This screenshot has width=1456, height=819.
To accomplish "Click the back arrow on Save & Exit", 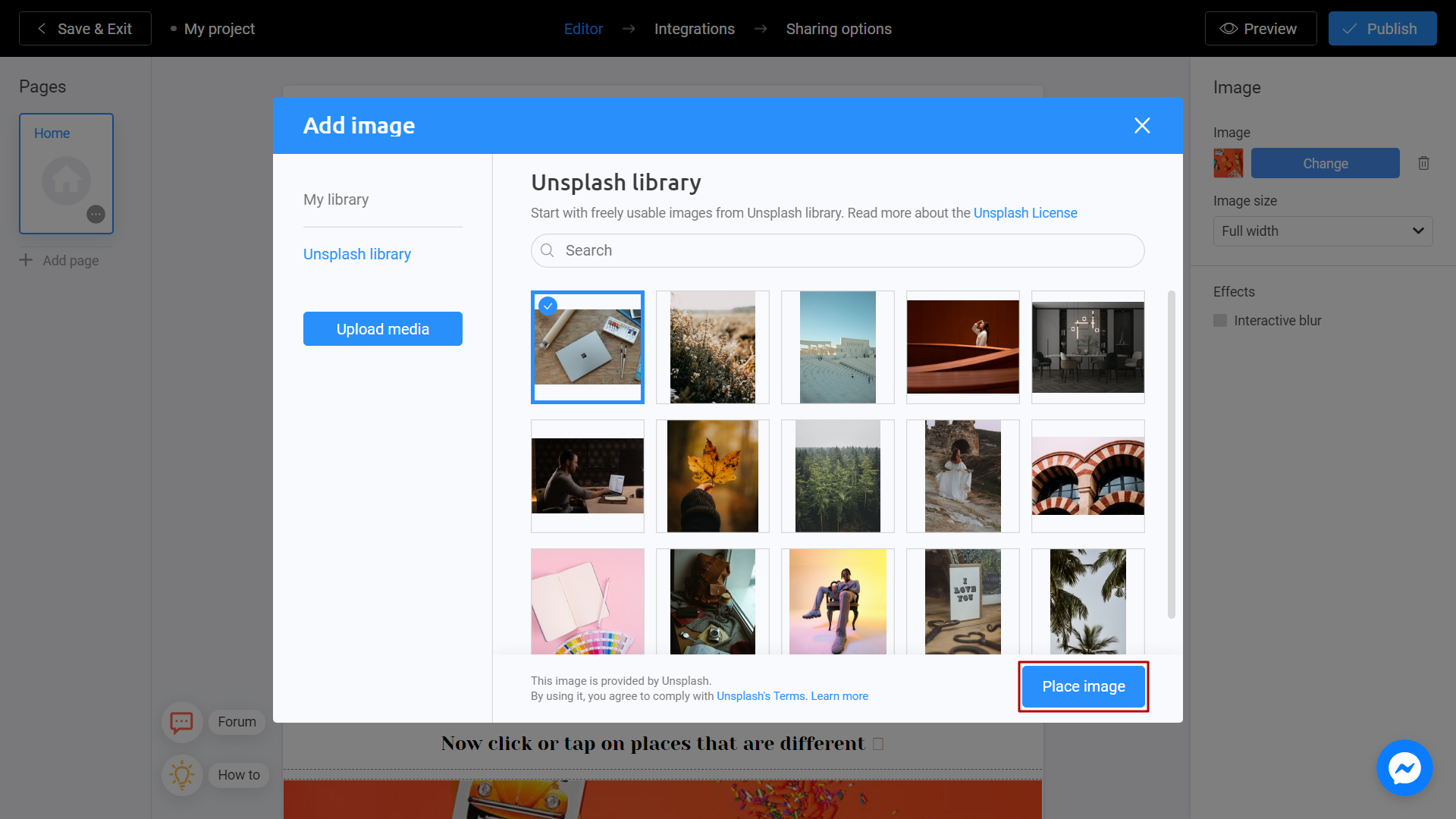I will (41, 28).
